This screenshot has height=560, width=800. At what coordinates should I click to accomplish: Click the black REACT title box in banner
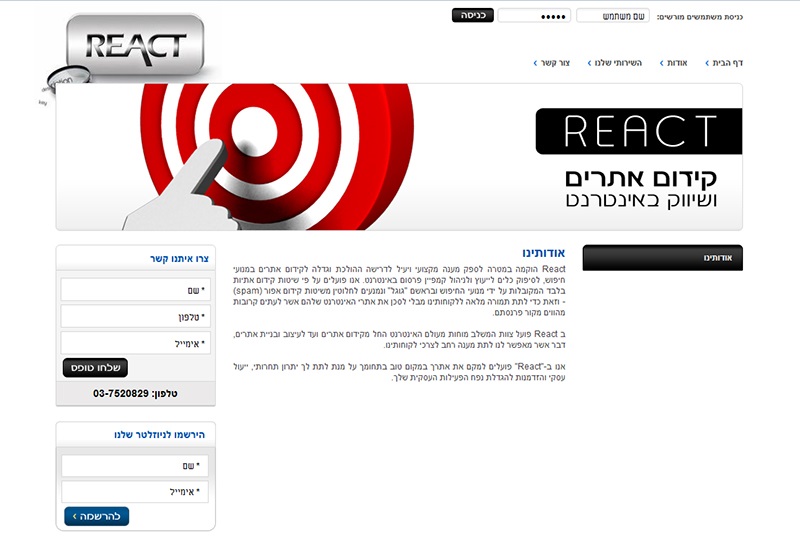[x=639, y=131]
